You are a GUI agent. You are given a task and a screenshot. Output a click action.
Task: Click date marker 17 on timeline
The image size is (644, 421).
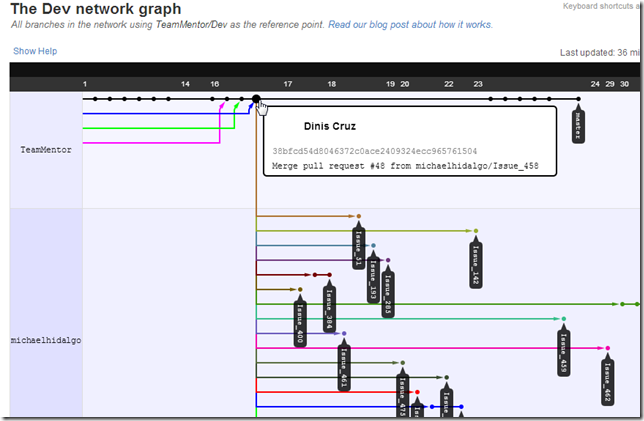coord(288,84)
